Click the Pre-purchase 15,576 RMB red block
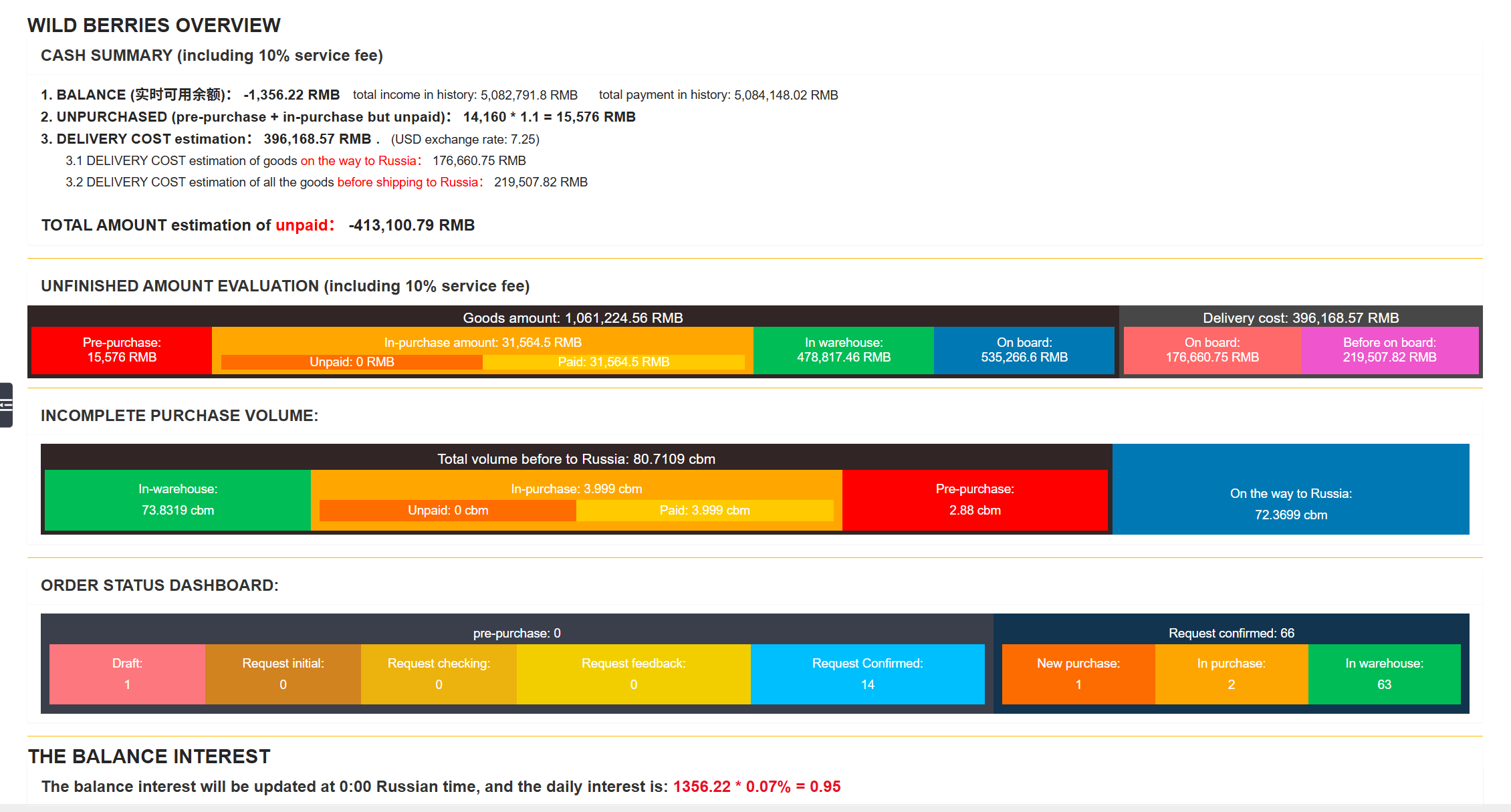1511x812 pixels. tap(122, 350)
